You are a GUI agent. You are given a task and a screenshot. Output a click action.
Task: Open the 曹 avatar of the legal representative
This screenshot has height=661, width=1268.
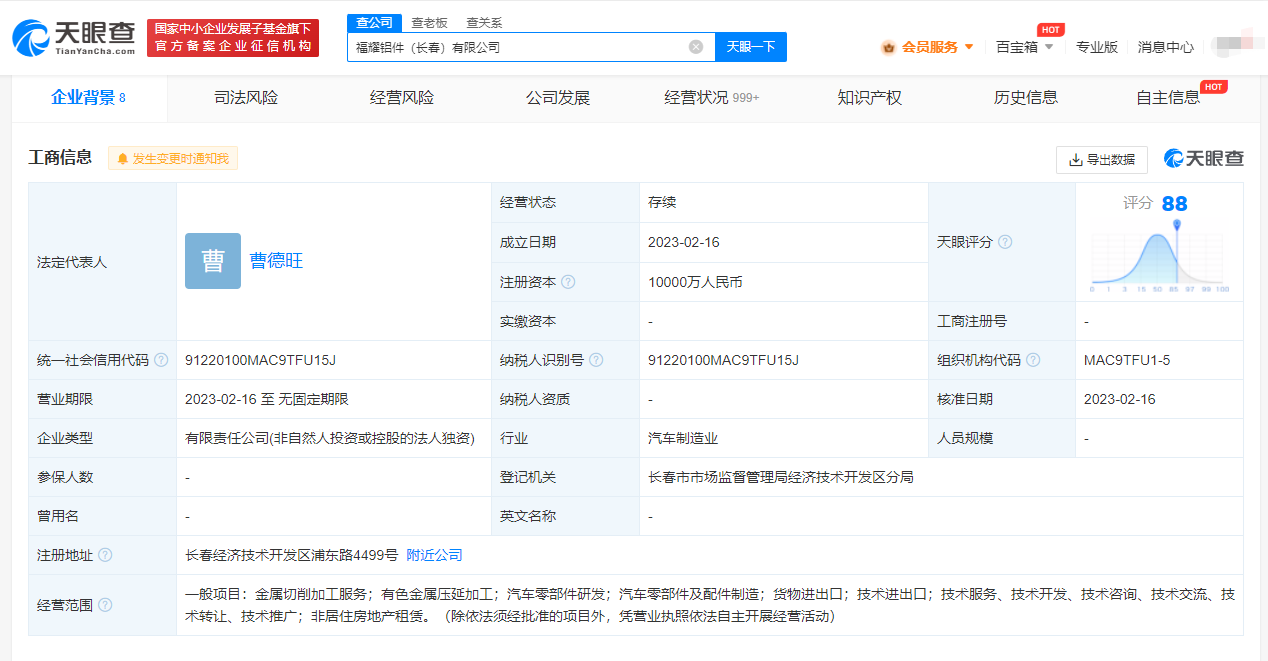(x=213, y=261)
